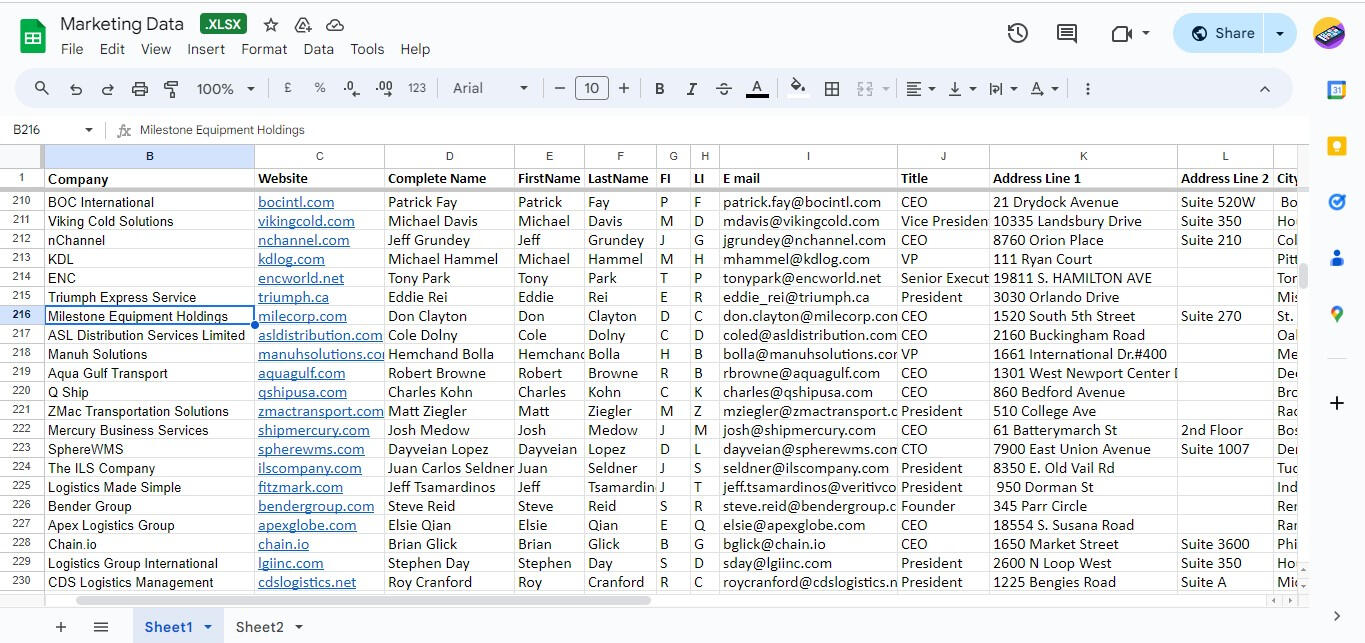Increase decimal places
1365x643 pixels.
(384, 88)
